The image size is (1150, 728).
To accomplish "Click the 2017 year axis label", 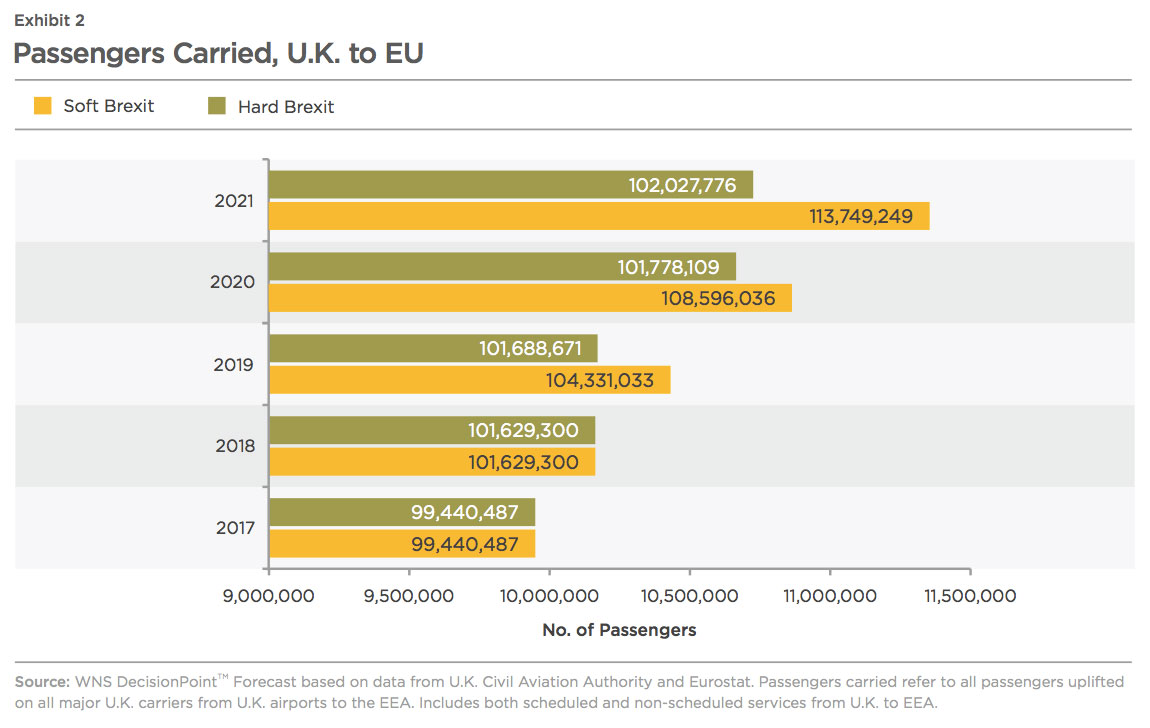I will [235, 528].
